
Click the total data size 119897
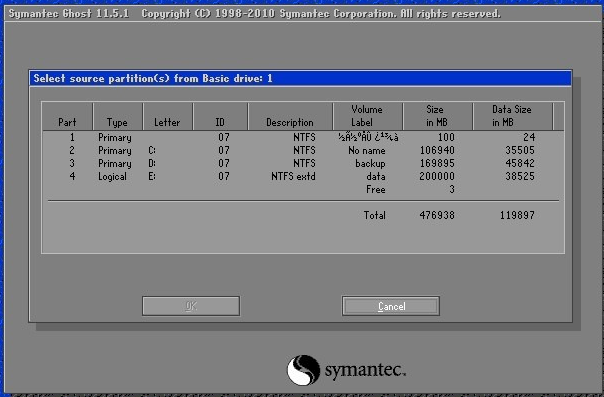coord(517,215)
